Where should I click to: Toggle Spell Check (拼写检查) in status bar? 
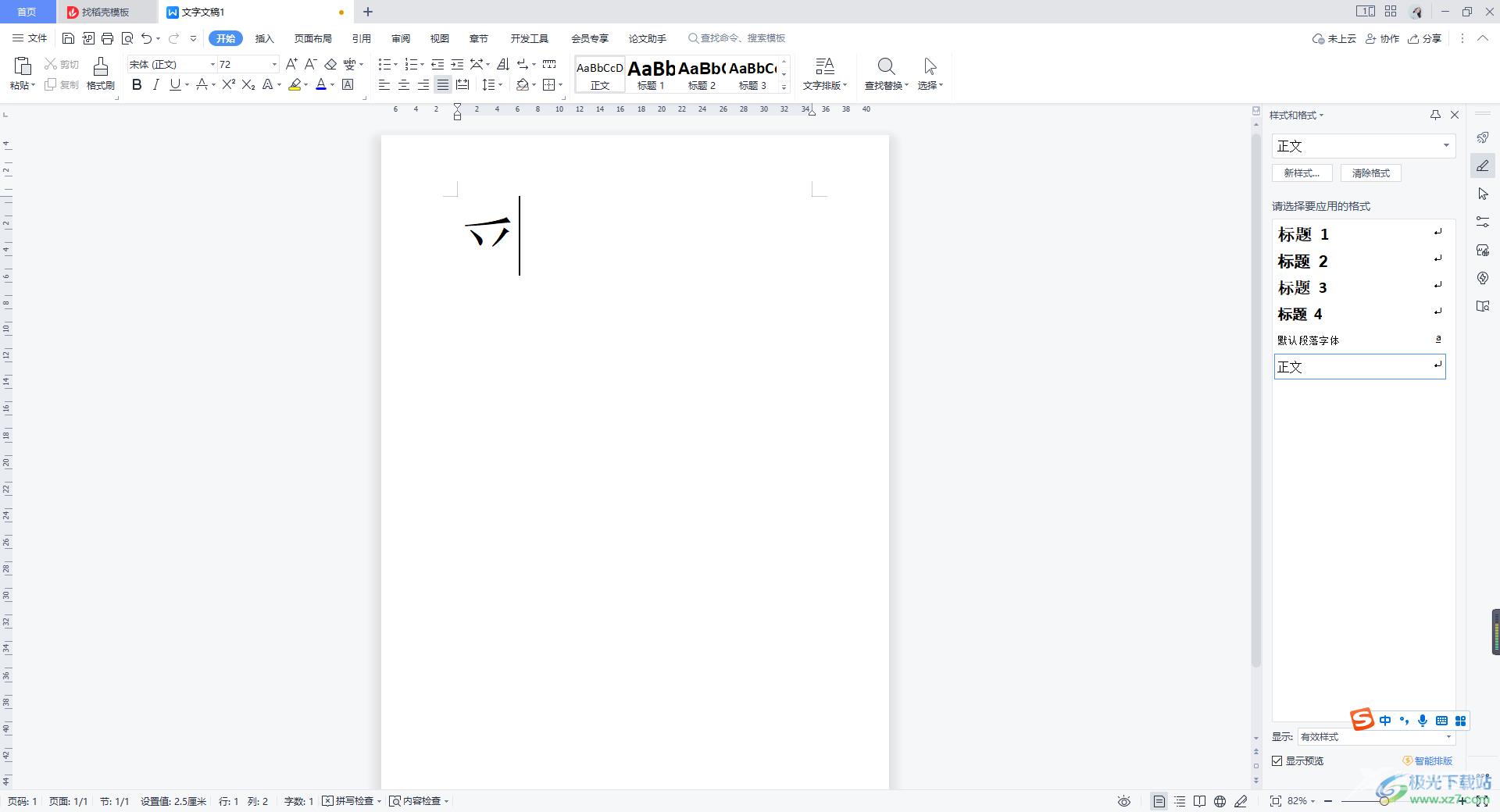(348, 801)
